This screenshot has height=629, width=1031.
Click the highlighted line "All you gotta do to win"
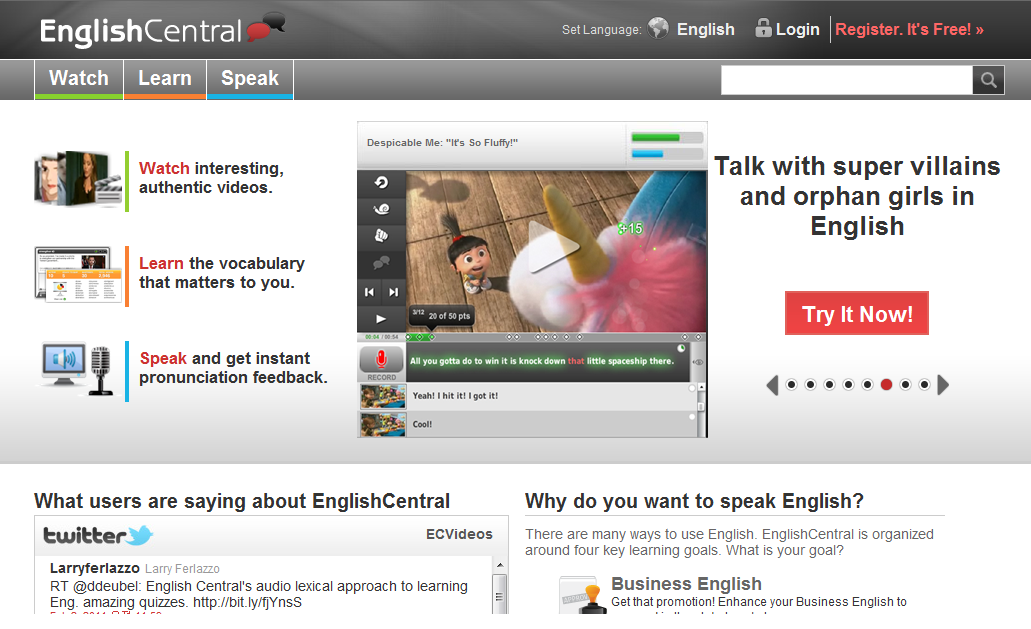pyautogui.click(x=542, y=361)
